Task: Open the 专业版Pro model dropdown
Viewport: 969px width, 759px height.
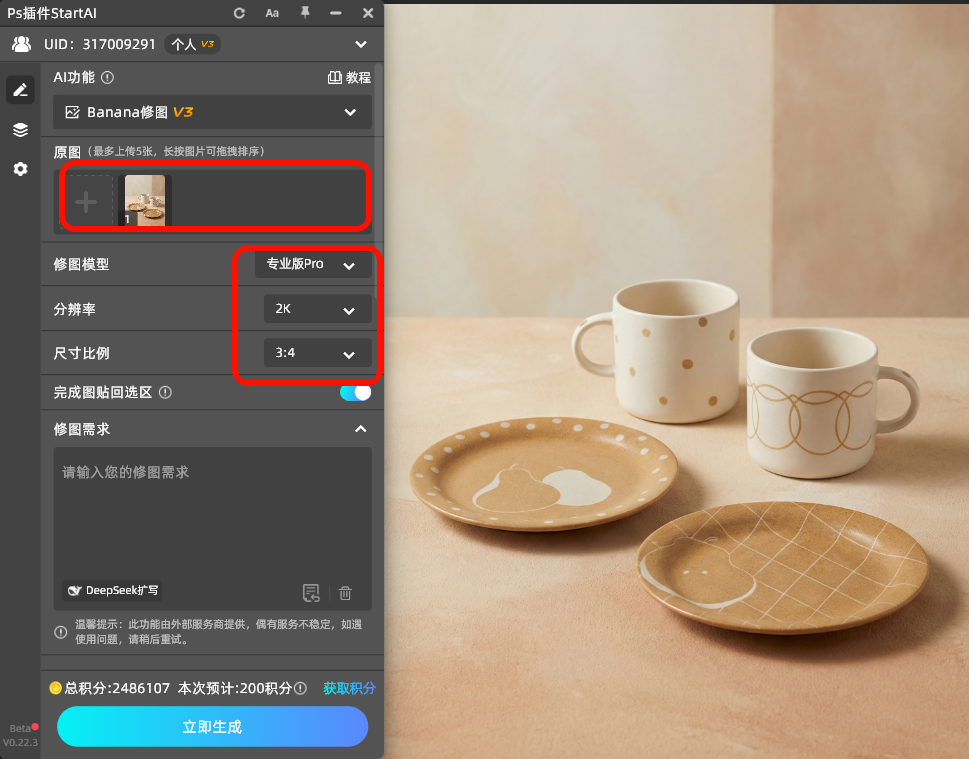Action: (312, 264)
